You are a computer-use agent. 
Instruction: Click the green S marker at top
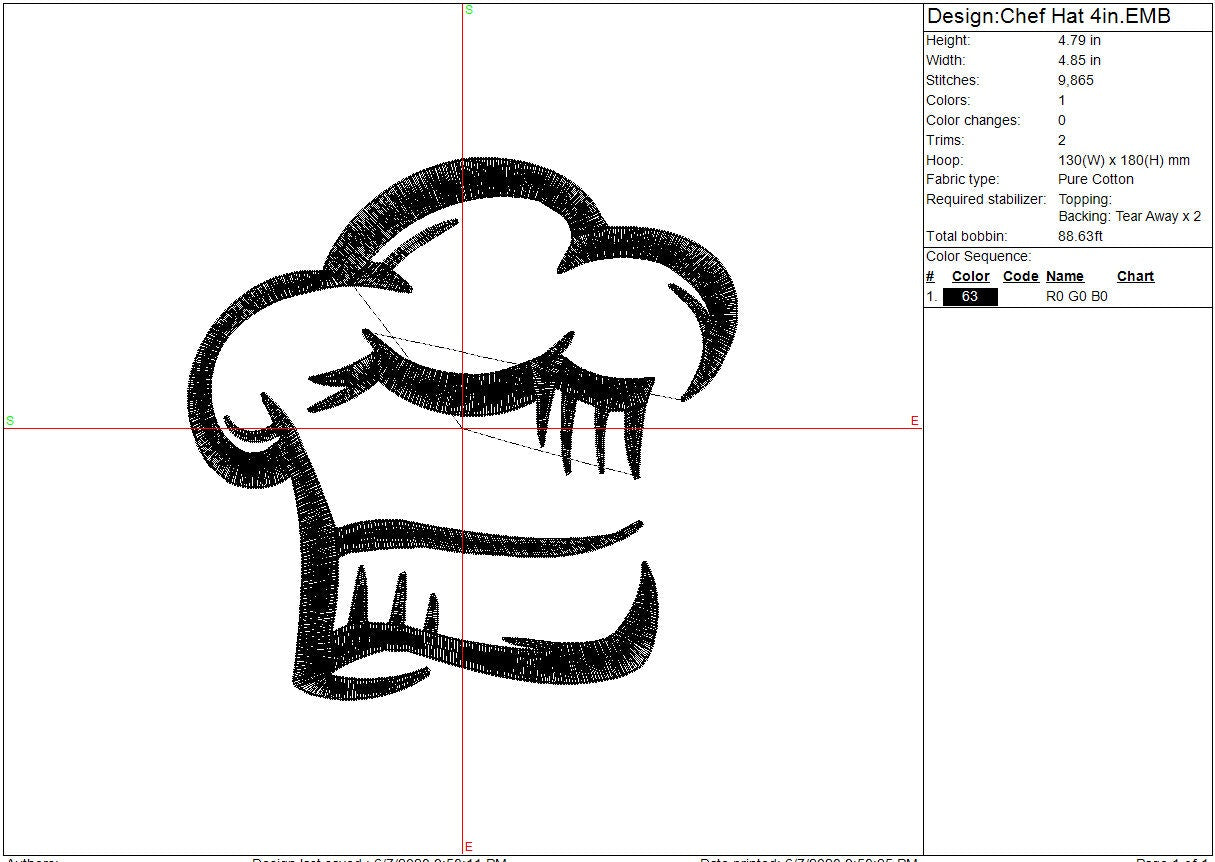[469, 10]
